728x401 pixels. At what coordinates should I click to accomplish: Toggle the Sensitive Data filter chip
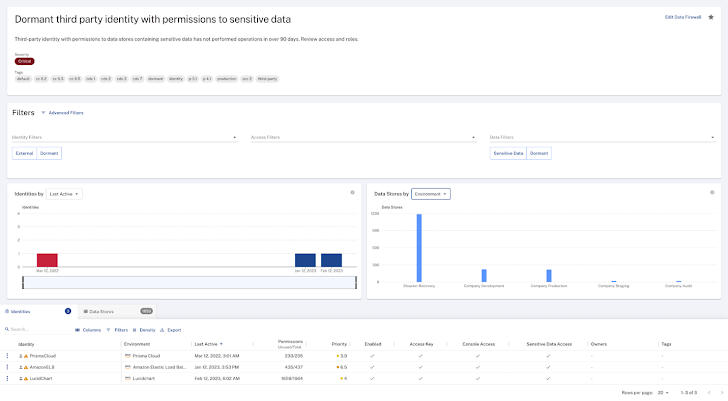(x=508, y=153)
